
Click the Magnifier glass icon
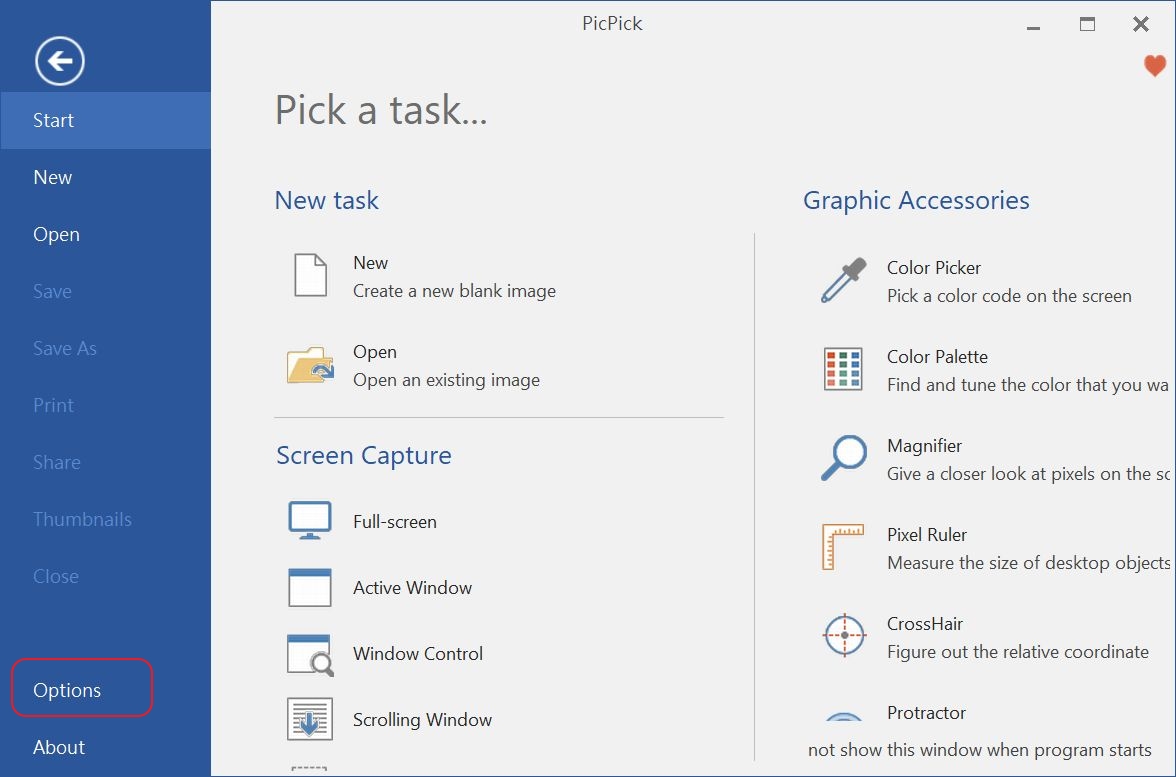point(844,458)
